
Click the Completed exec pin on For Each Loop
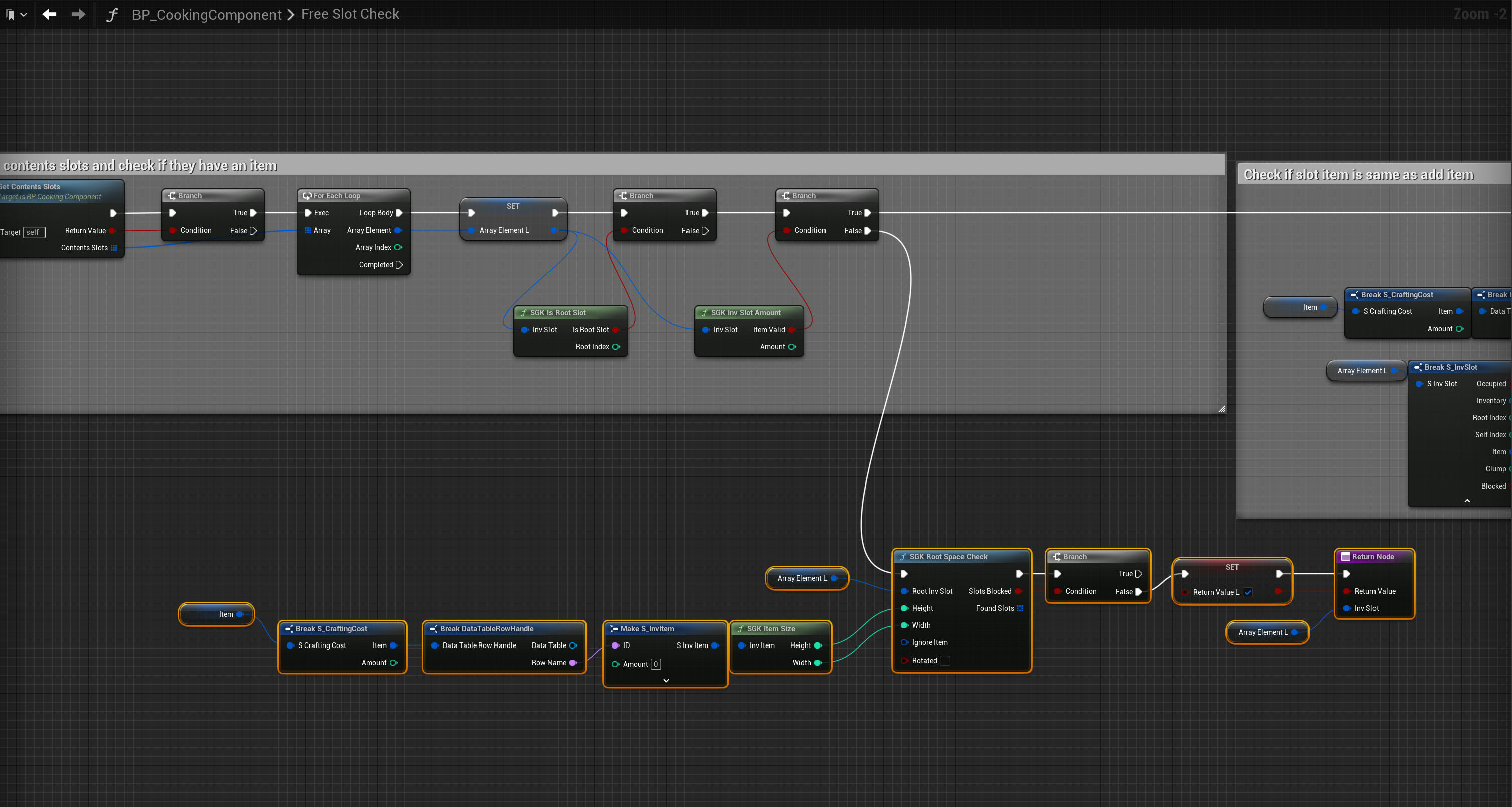[x=400, y=265]
